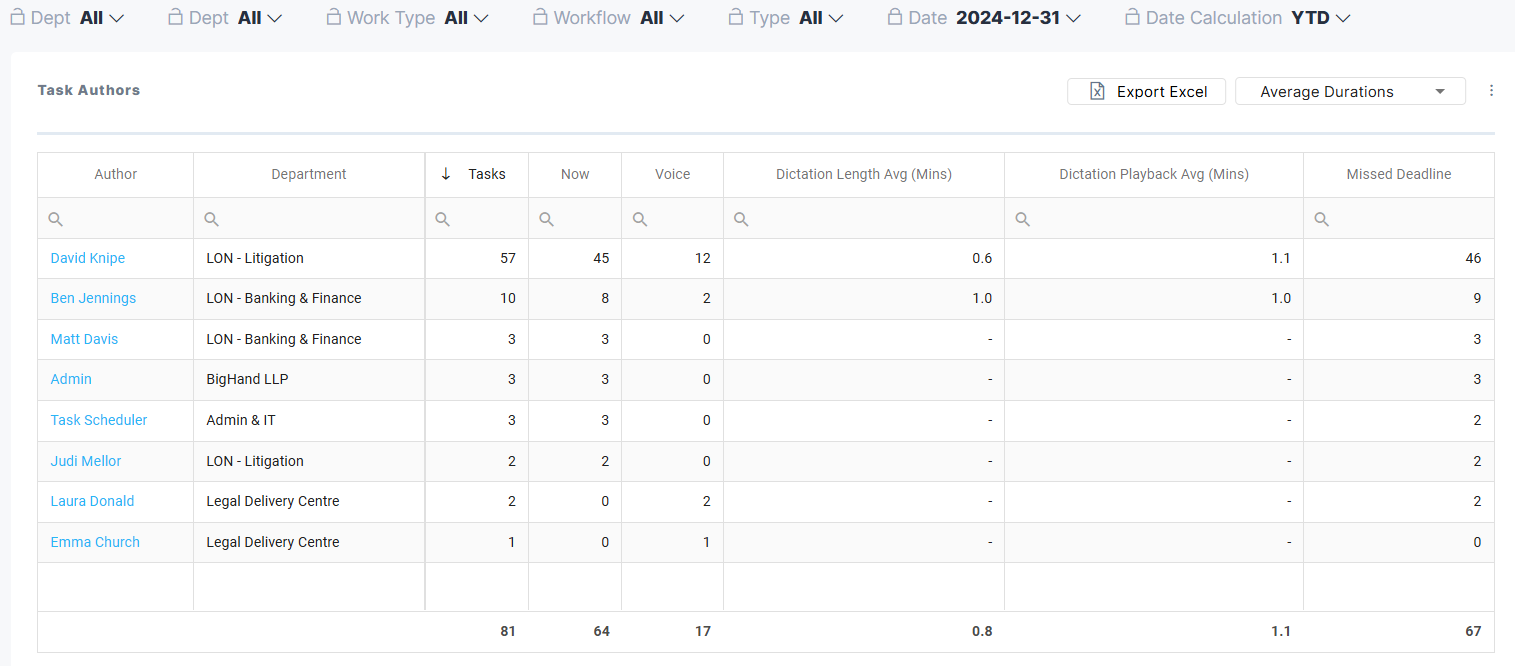This screenshot has width=1515, height=666.
Task: Click the lock icon beside Date Calculation
Action: pos(1132,17)
